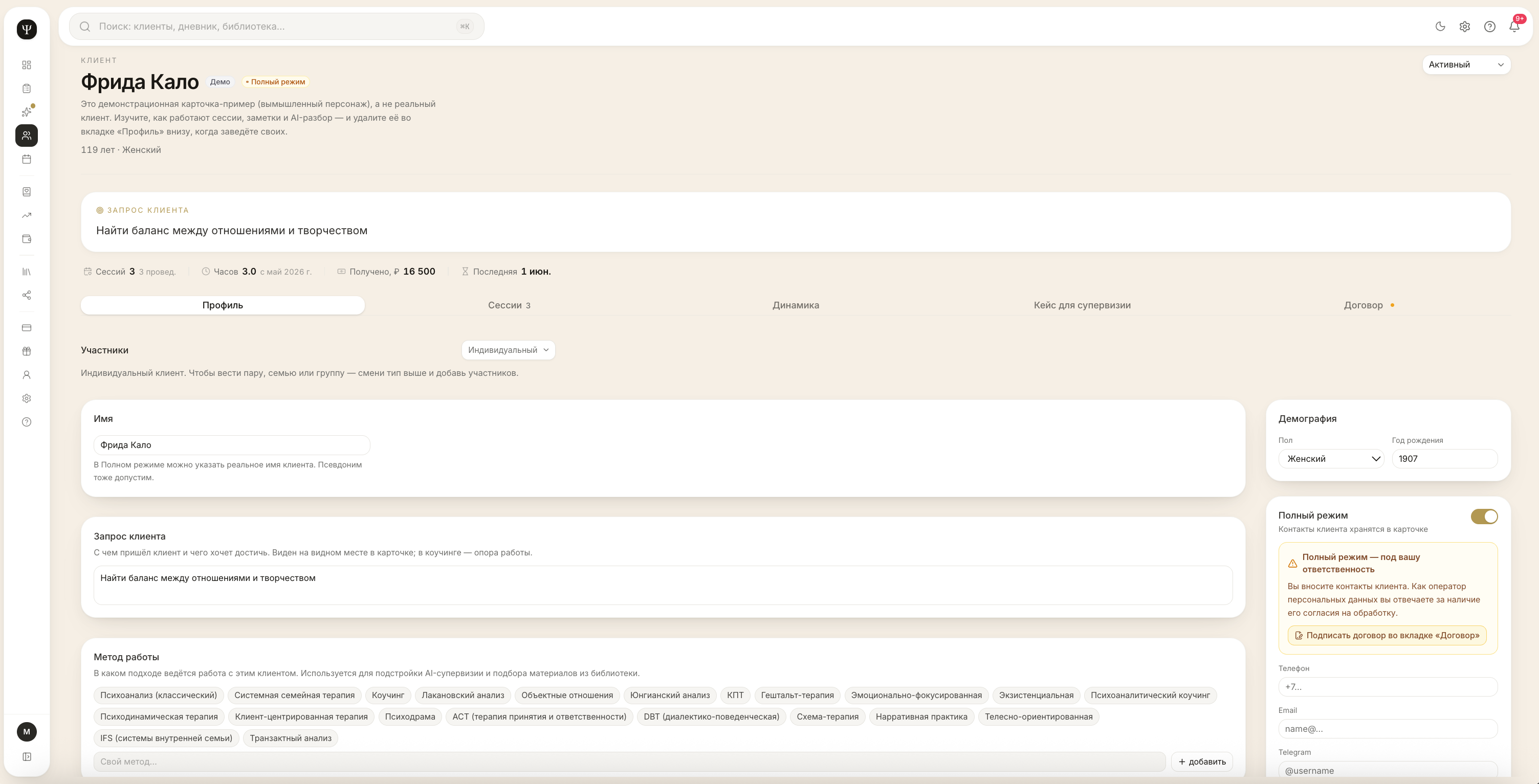The image size is (1539, 784).
Task: Open the Пол dropdown showing Женский
Action: point(1330,459)
